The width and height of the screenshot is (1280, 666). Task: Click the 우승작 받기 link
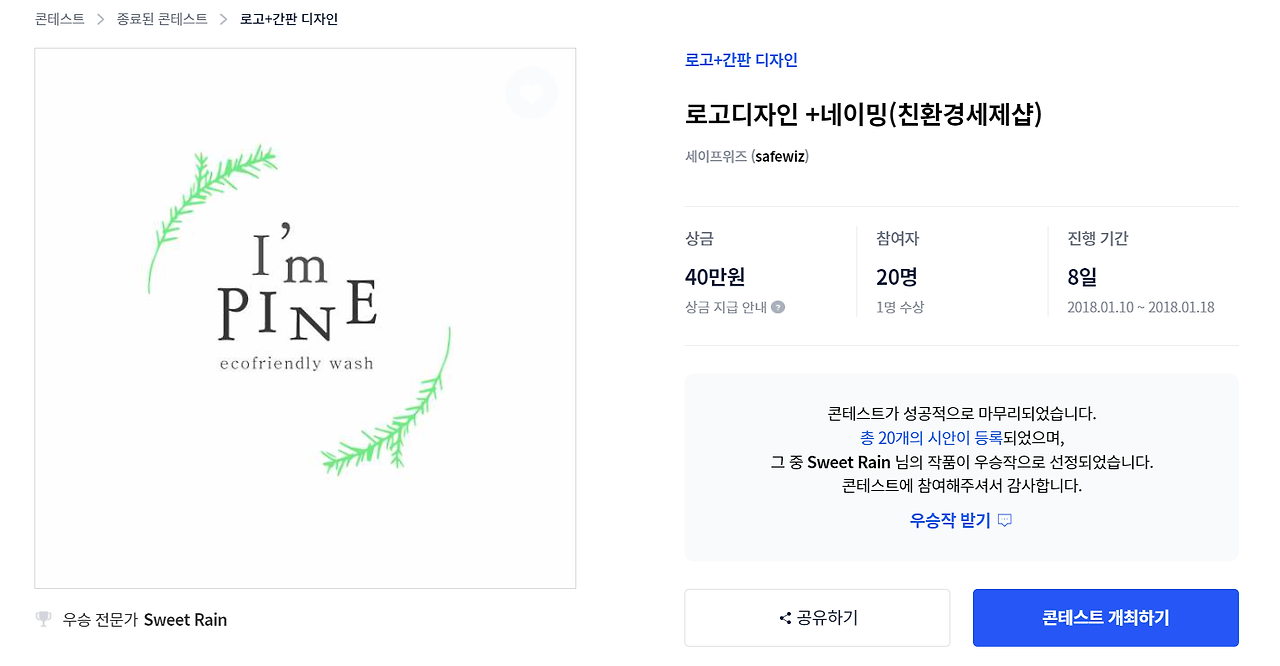pos(949,521)
